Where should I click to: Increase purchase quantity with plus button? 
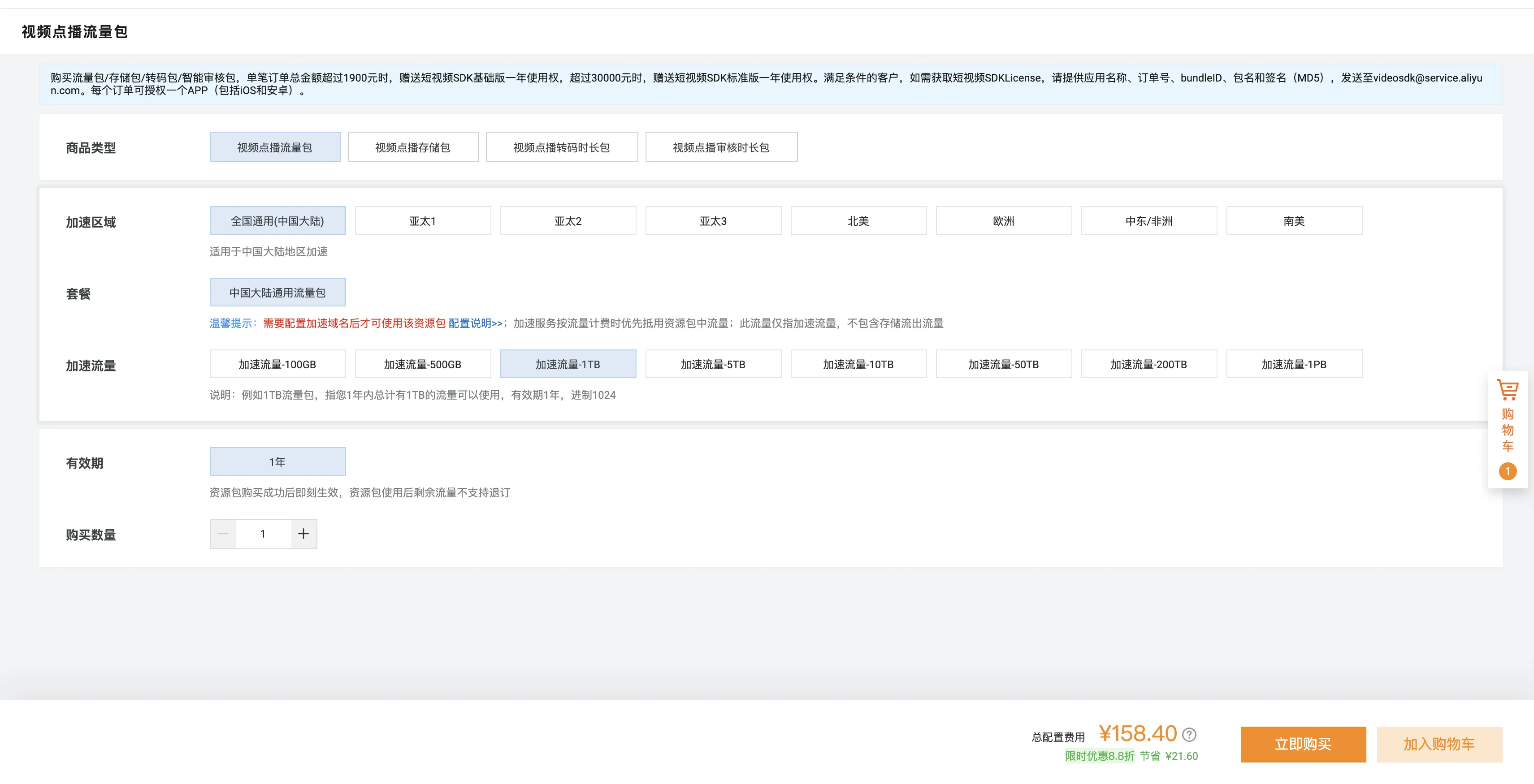pos(303,534)
